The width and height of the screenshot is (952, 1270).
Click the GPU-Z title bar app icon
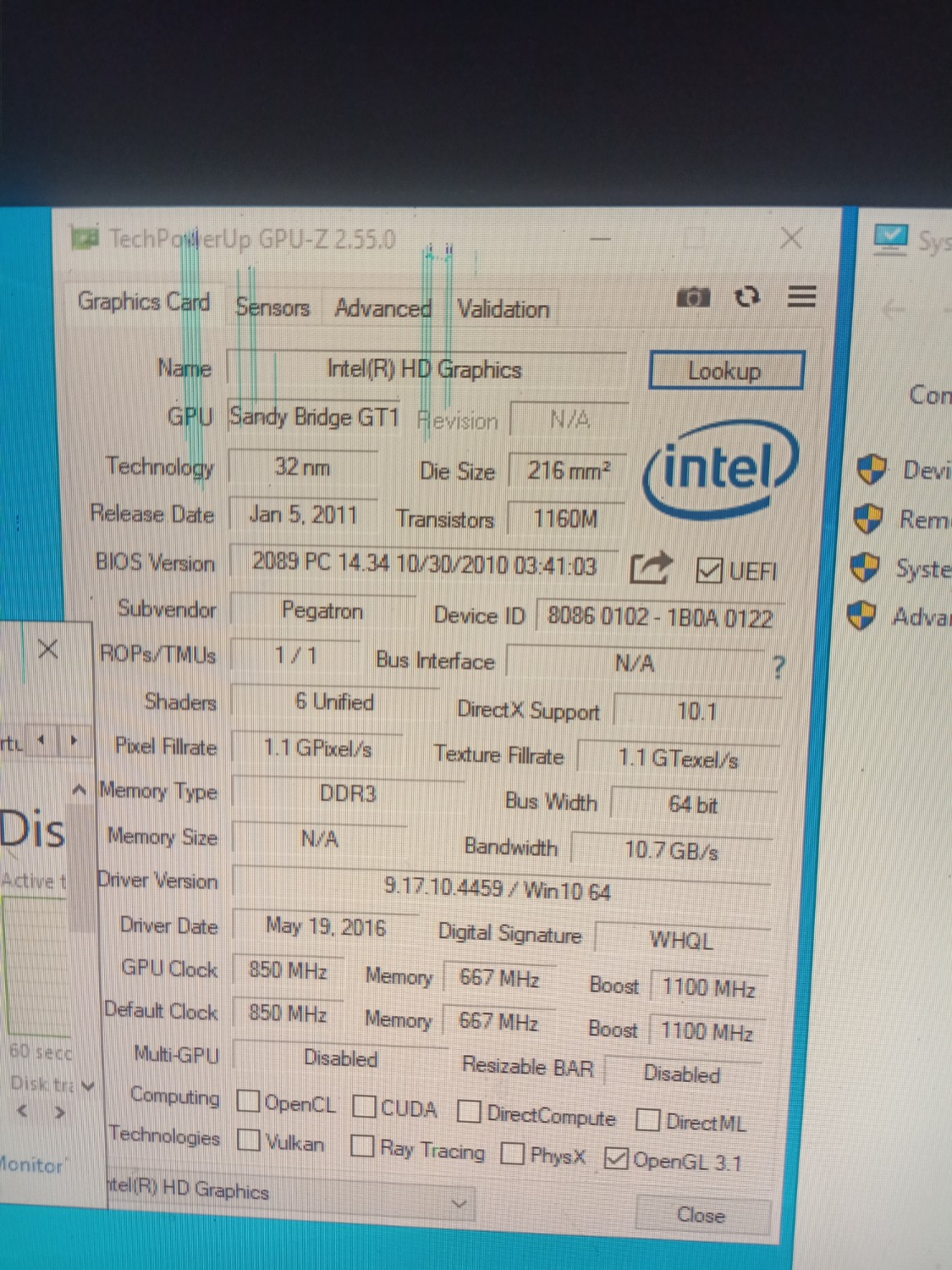tap(85, 238)
